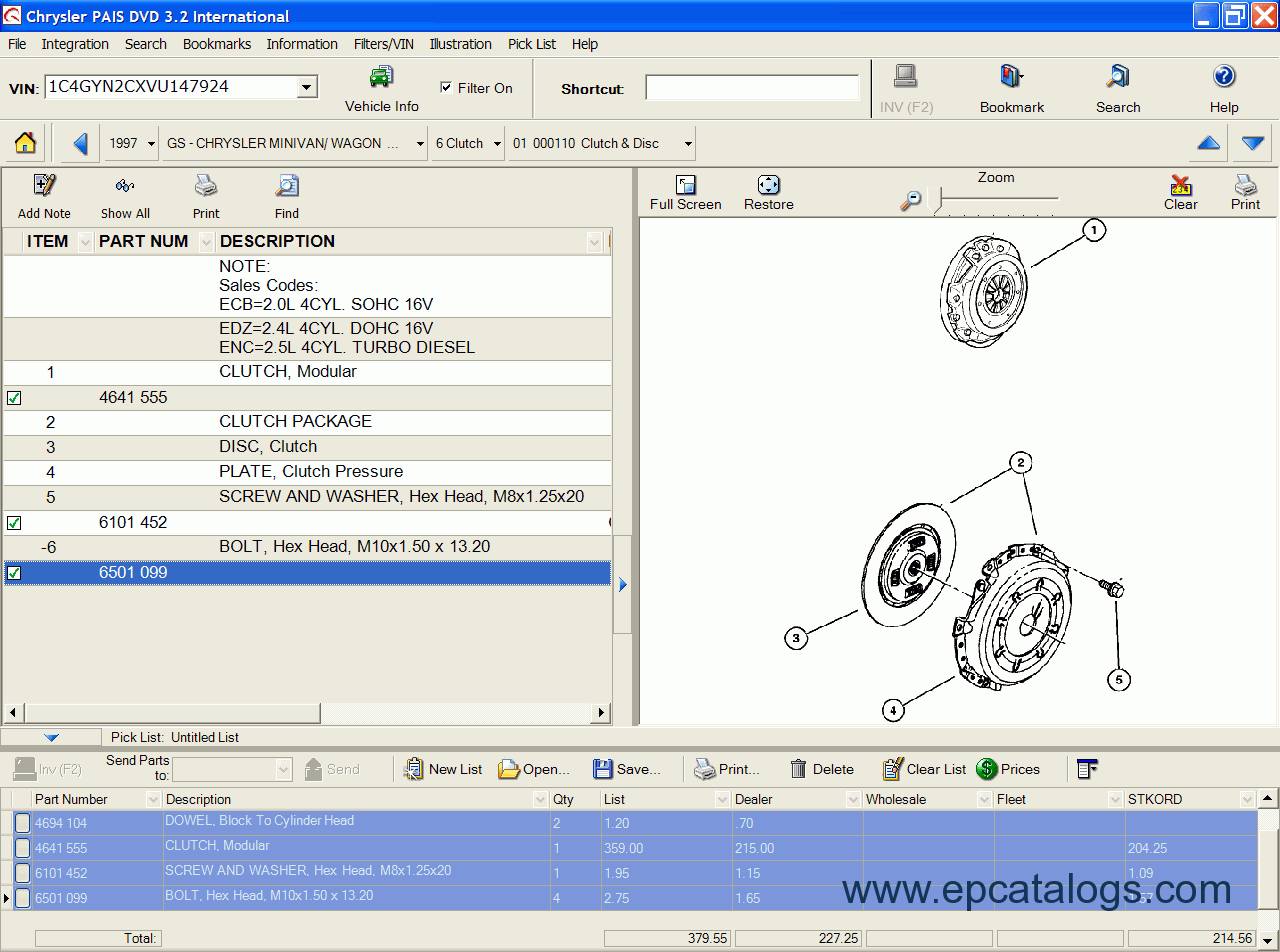Click callout 1 in the illustration

(1093, 231)
